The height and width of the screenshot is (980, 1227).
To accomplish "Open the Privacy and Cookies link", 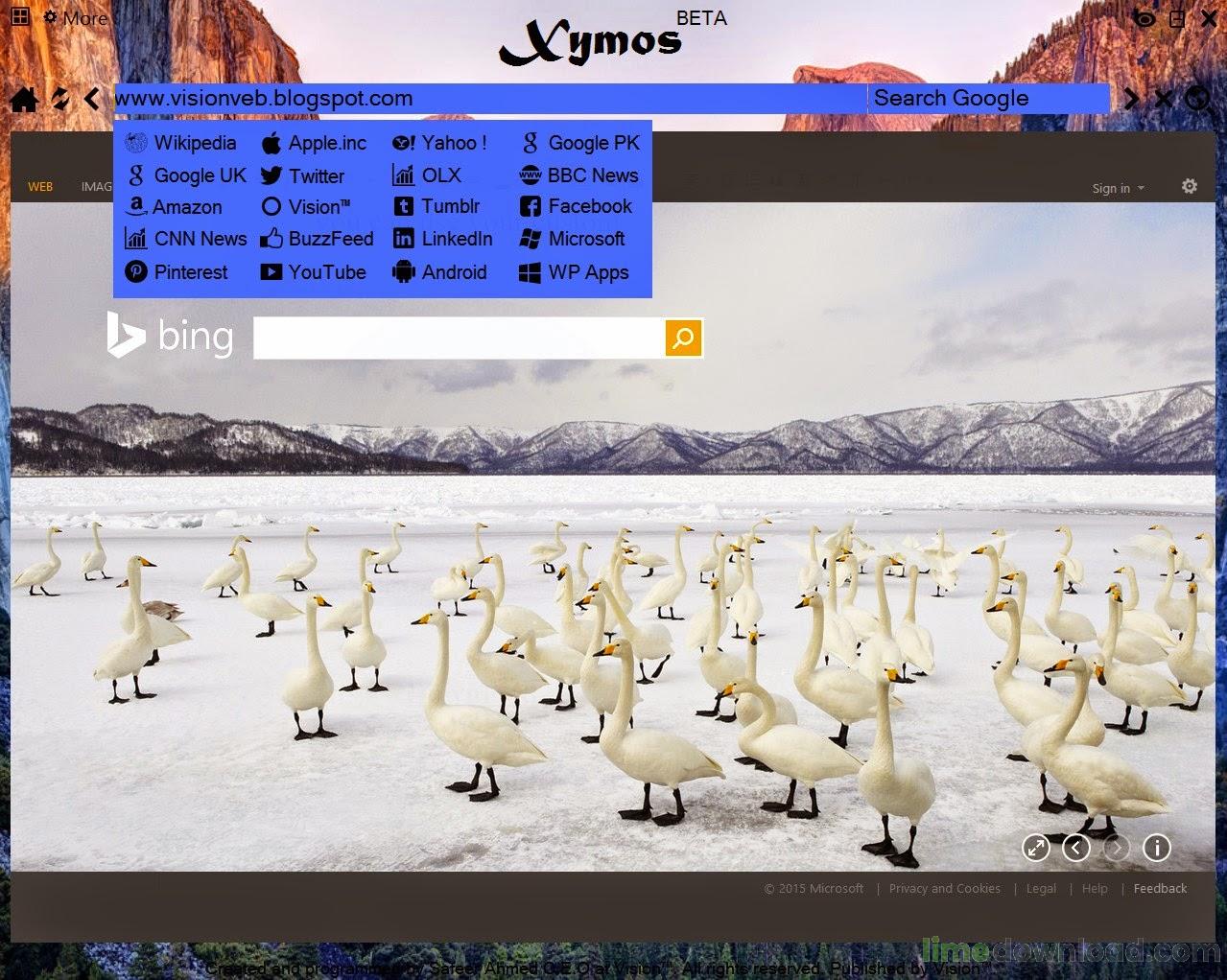I will click(x=944, y=888).
